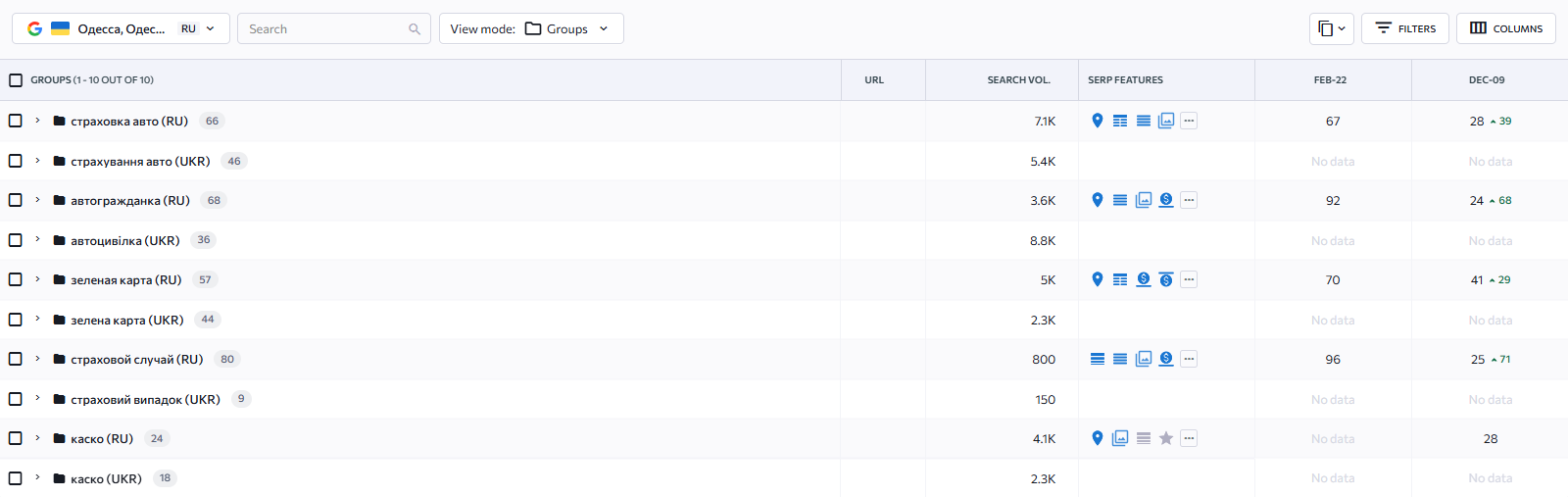Open the View mode Groups dropdown
Screen dimensions: 1568x497
click(x=531, y=28)
